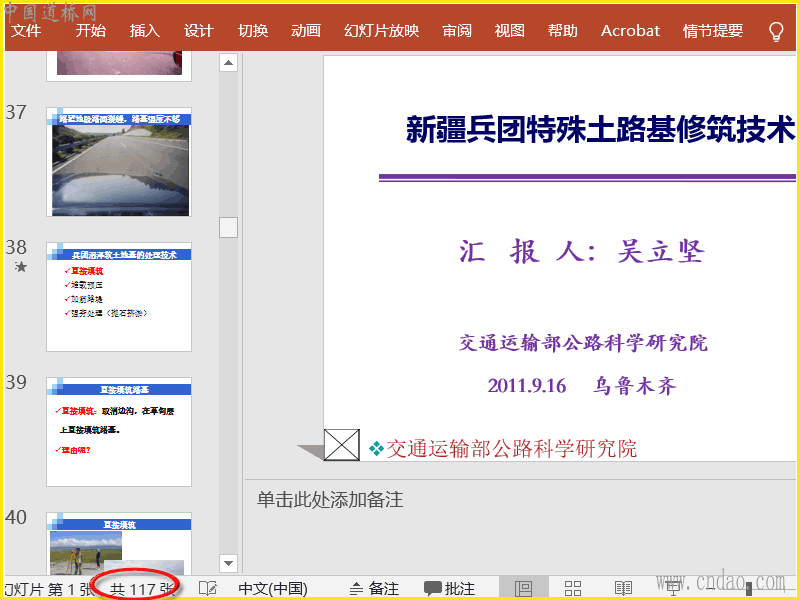
Task: Open the 文件 menu tab
Action: pyautogui.click(x=26, y=31)
